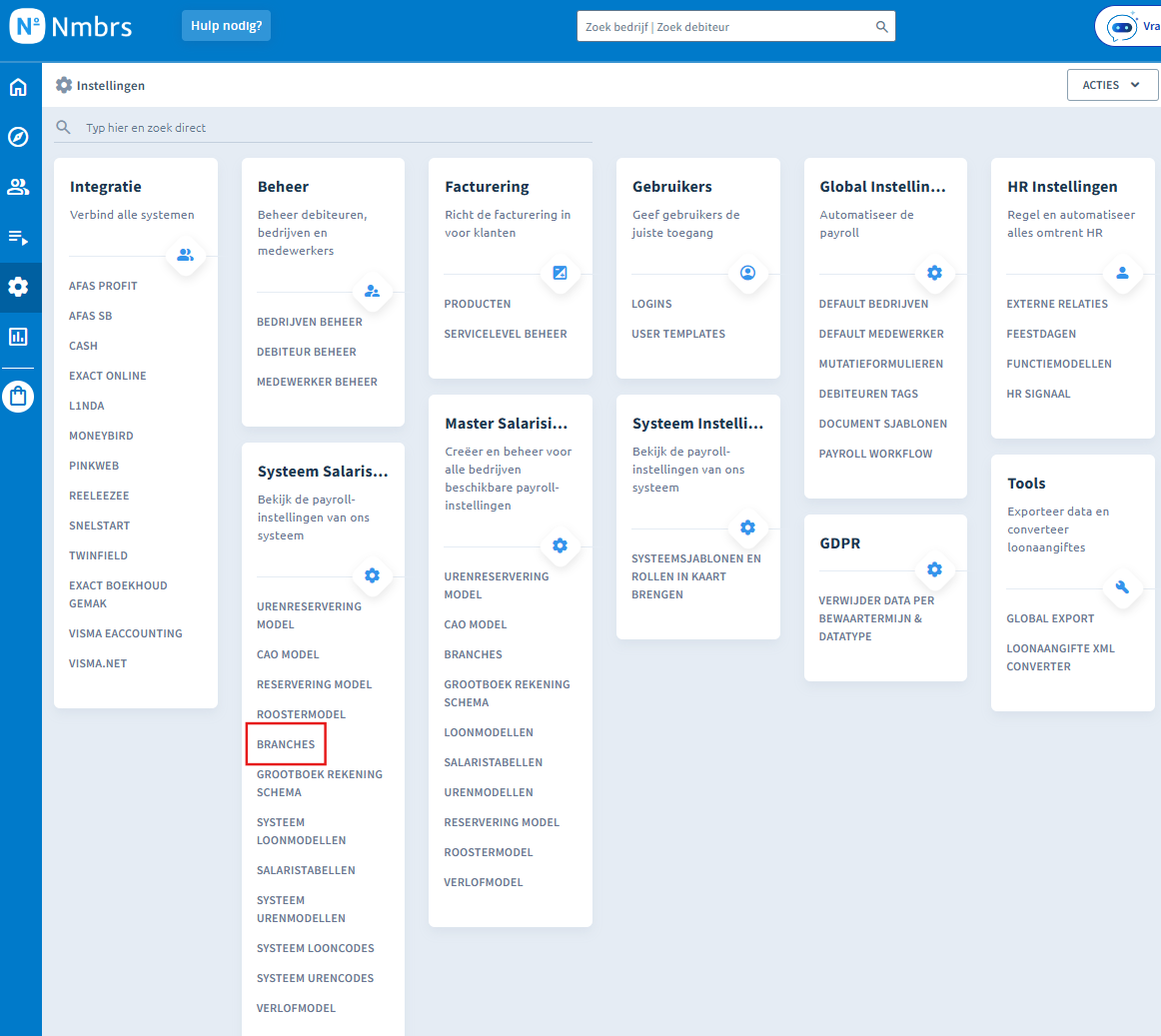The image size is (1161, 1036).
Task: Open HR SIGNAAL
Action: [1038, 394]
